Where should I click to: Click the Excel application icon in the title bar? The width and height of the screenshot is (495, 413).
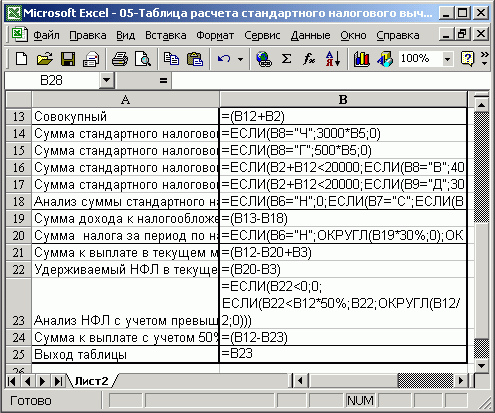point(14,13)
